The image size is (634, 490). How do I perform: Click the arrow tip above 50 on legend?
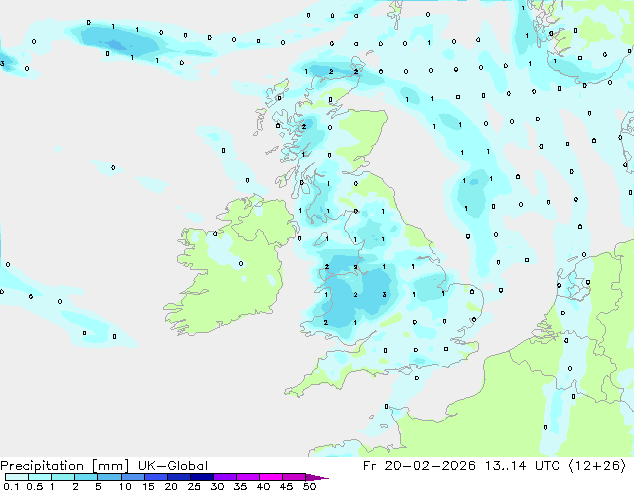pos(317,477)
